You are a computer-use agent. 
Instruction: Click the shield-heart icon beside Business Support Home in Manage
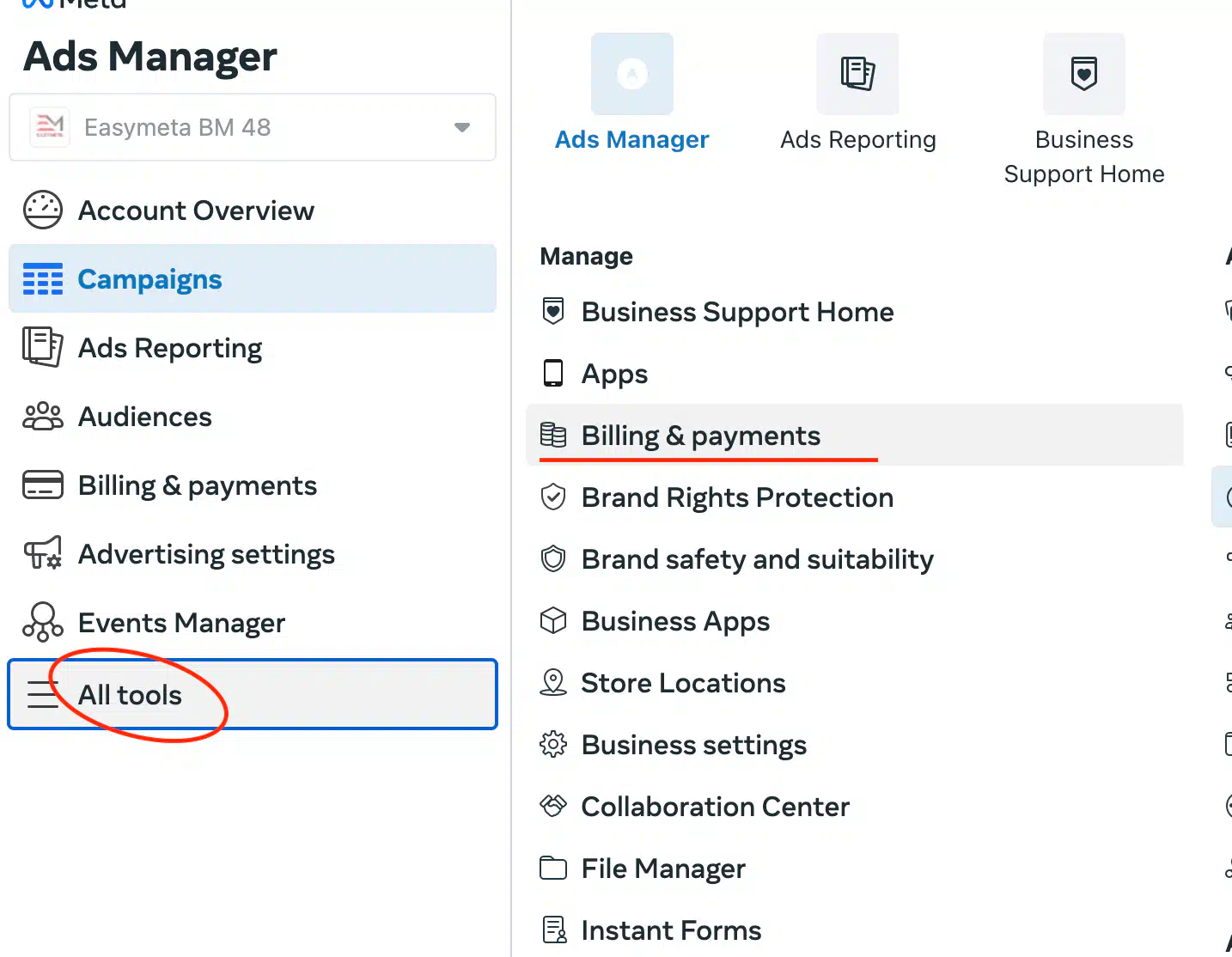[553, 311]
